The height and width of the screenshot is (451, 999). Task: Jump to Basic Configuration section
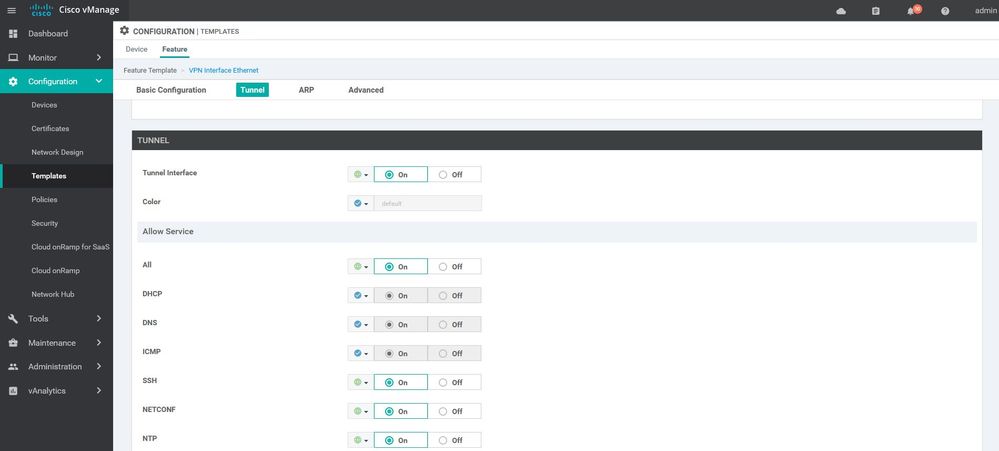[x=171, y=90]
